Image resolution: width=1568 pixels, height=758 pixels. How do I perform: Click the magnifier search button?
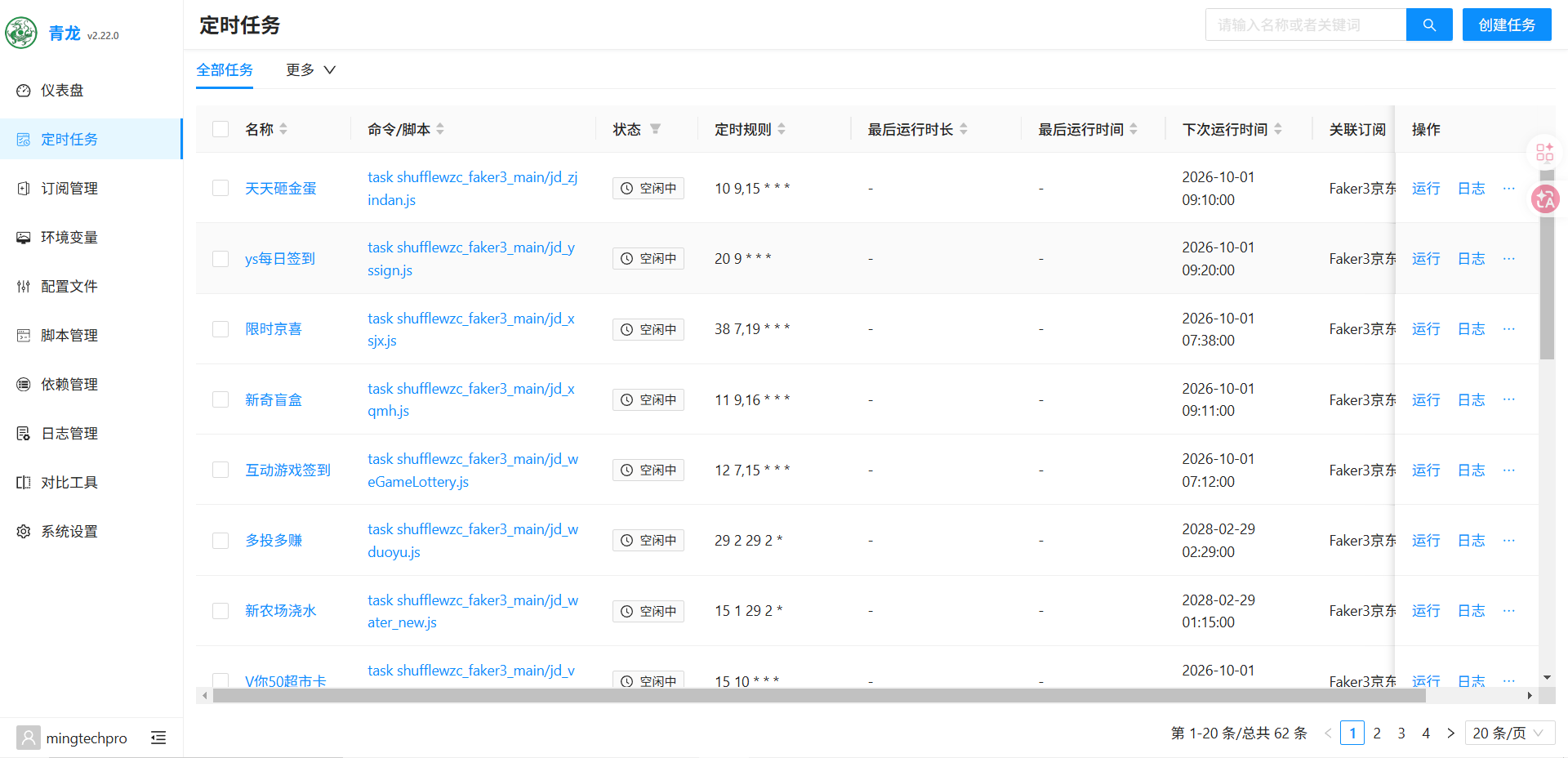(1429, 25)
